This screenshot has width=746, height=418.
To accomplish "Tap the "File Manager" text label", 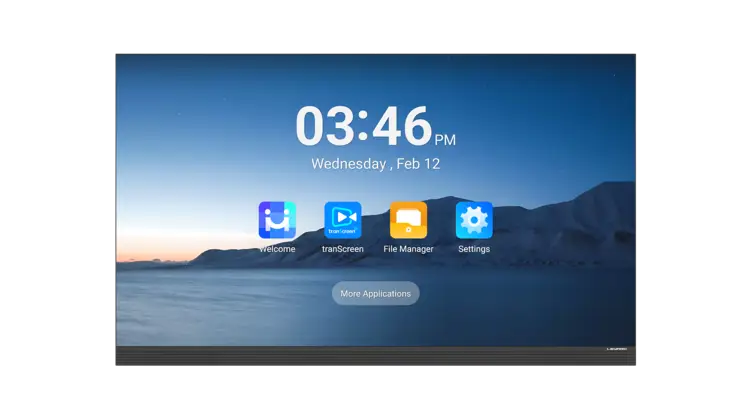I will (x=408, y=249).
